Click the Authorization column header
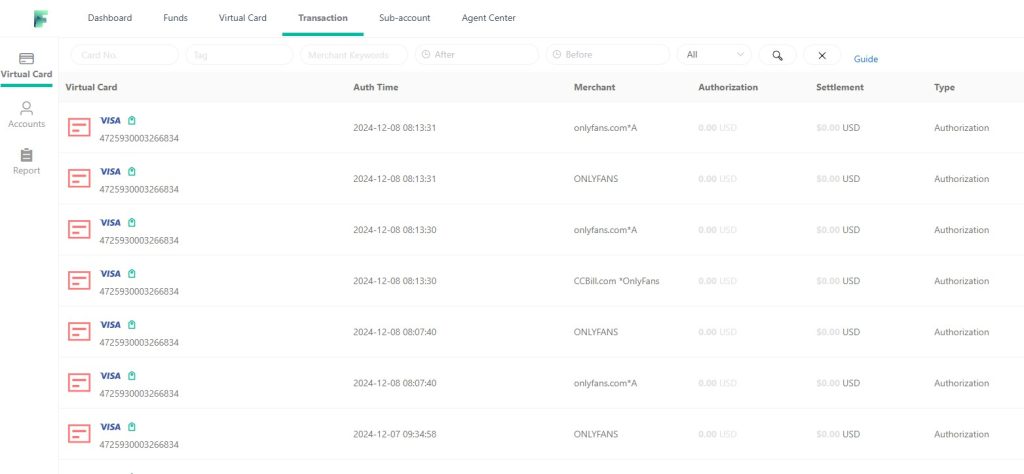This screenshot has width=1024, height=474. (x=728, y=87)
